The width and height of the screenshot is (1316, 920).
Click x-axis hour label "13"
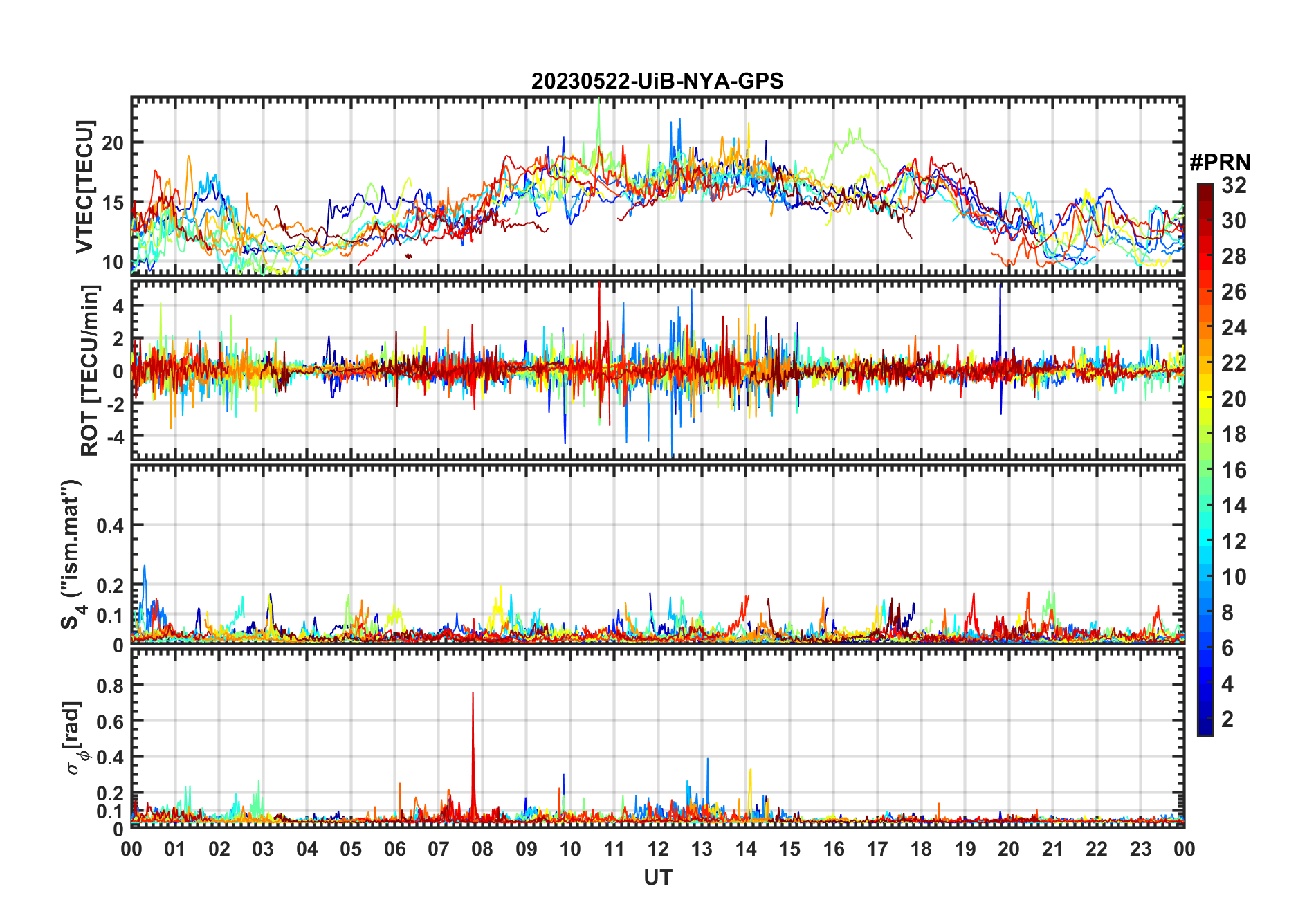tap(702, 849)
